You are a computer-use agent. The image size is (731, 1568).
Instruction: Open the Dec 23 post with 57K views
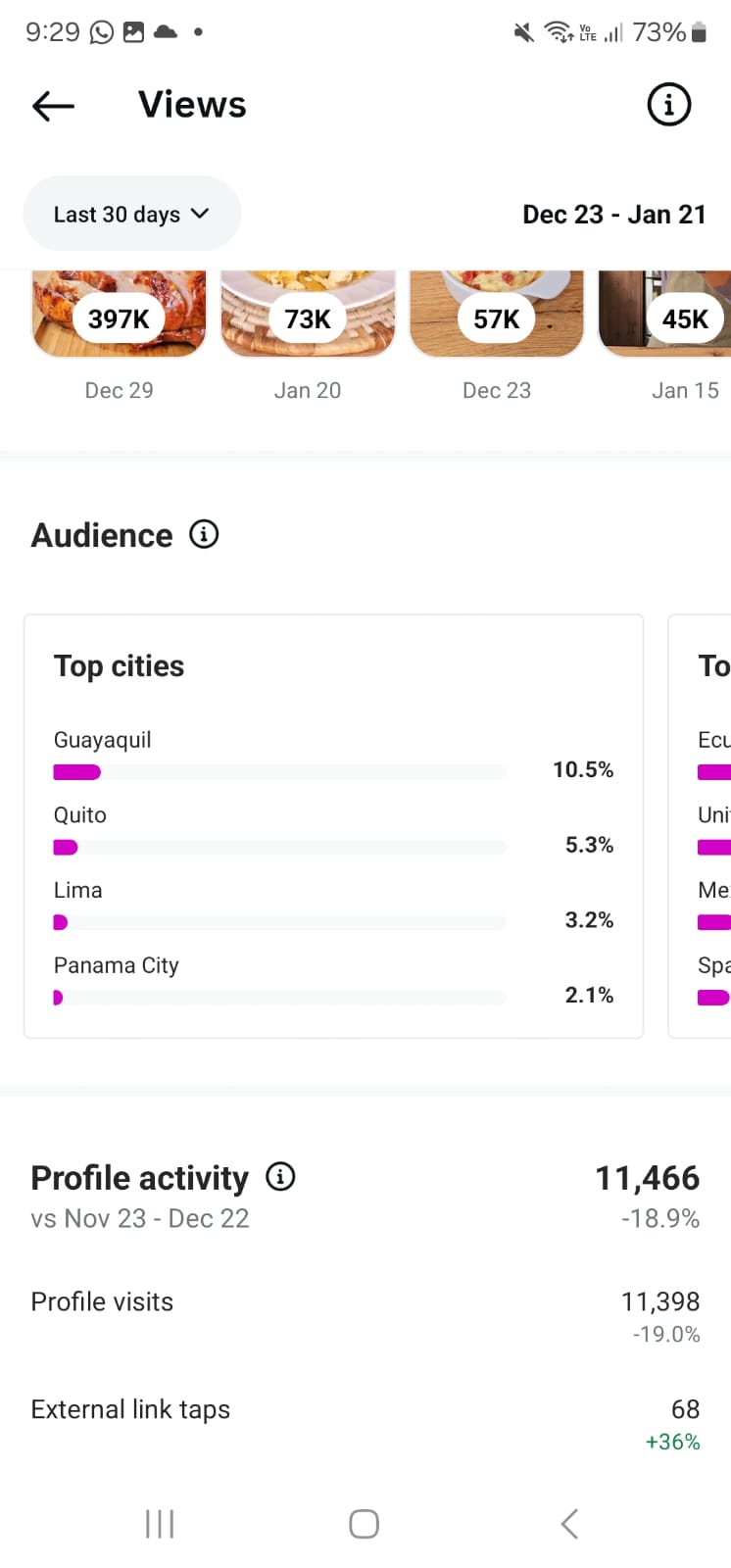497,316
